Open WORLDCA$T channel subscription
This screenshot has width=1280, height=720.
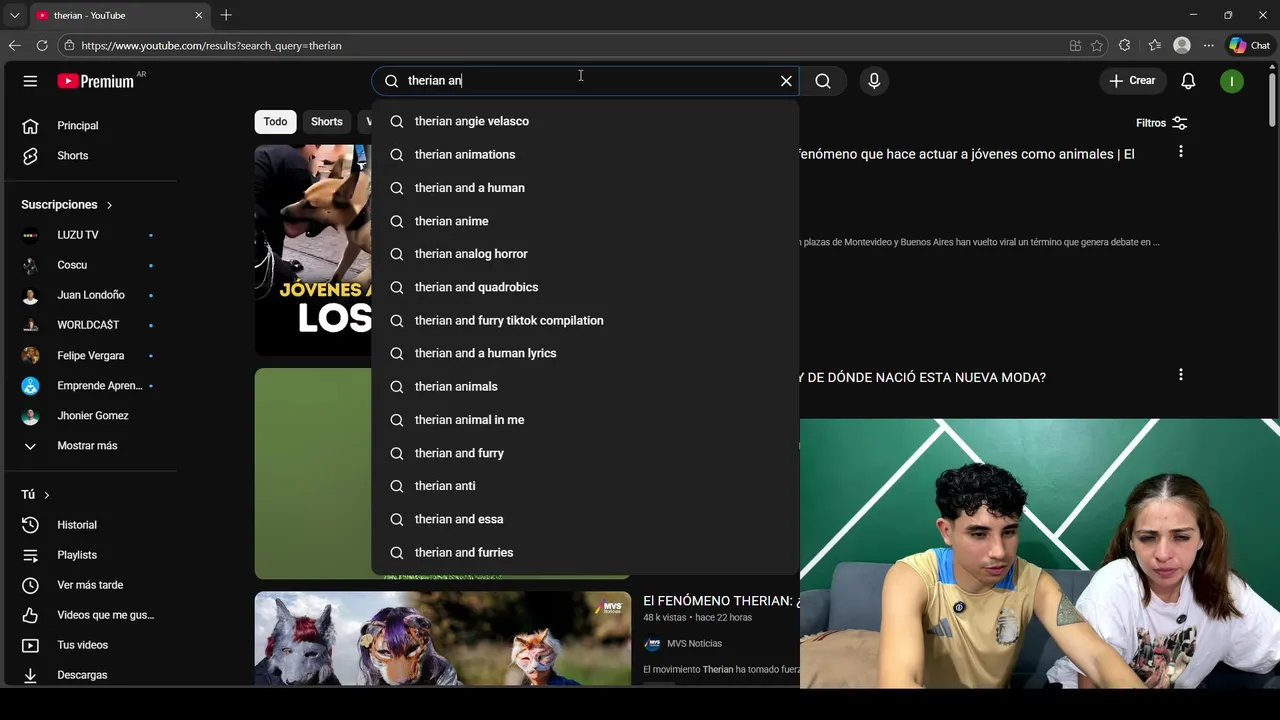point(88,325)
